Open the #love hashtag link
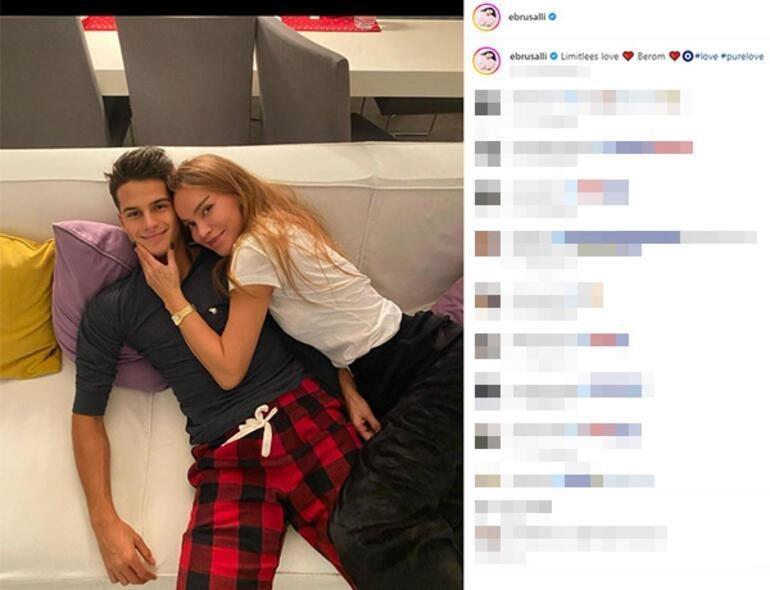This screenshot has width=770, height=590. coord(706,56)
